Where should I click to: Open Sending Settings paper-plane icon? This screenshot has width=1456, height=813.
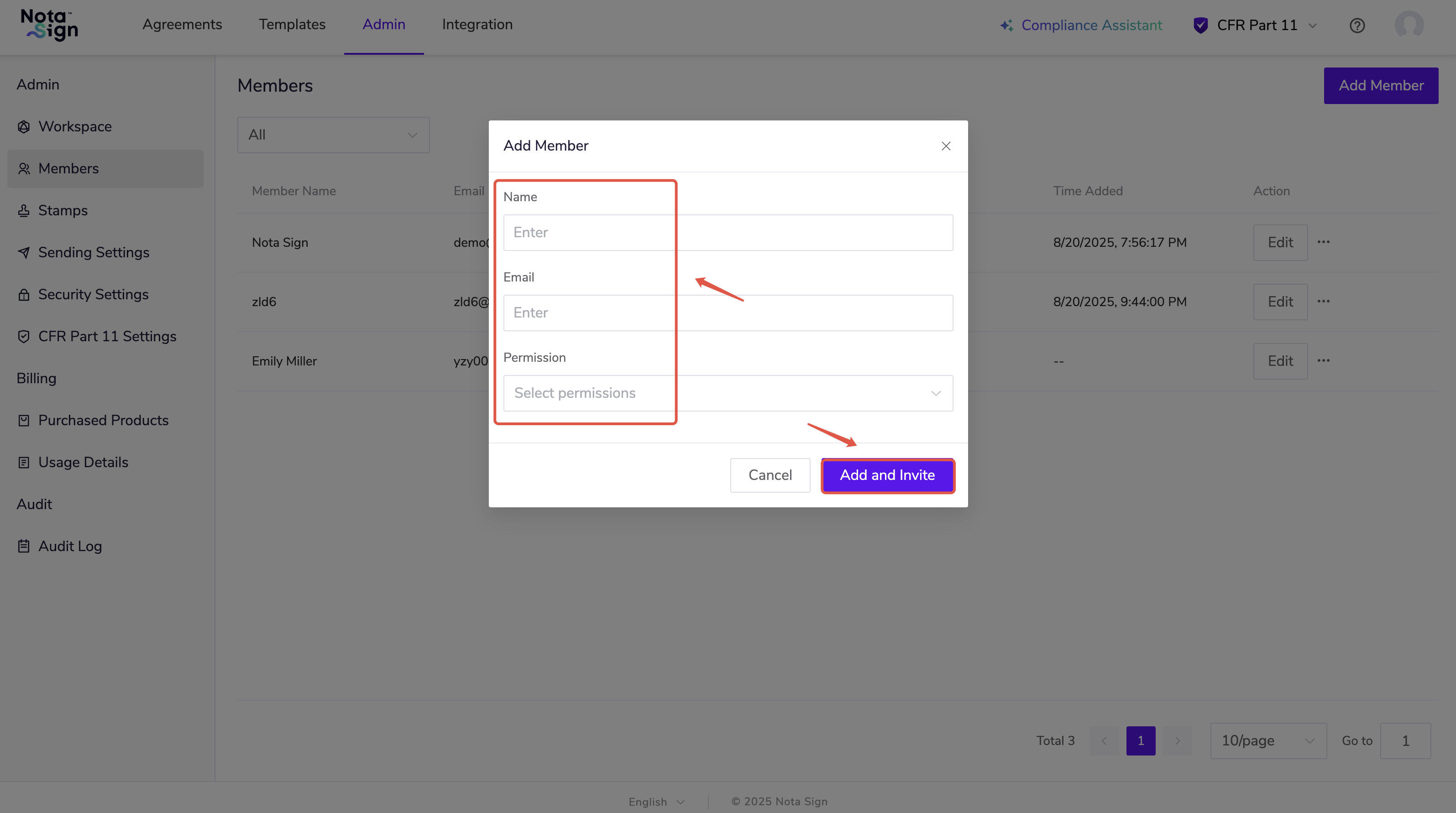coord(24,253)
